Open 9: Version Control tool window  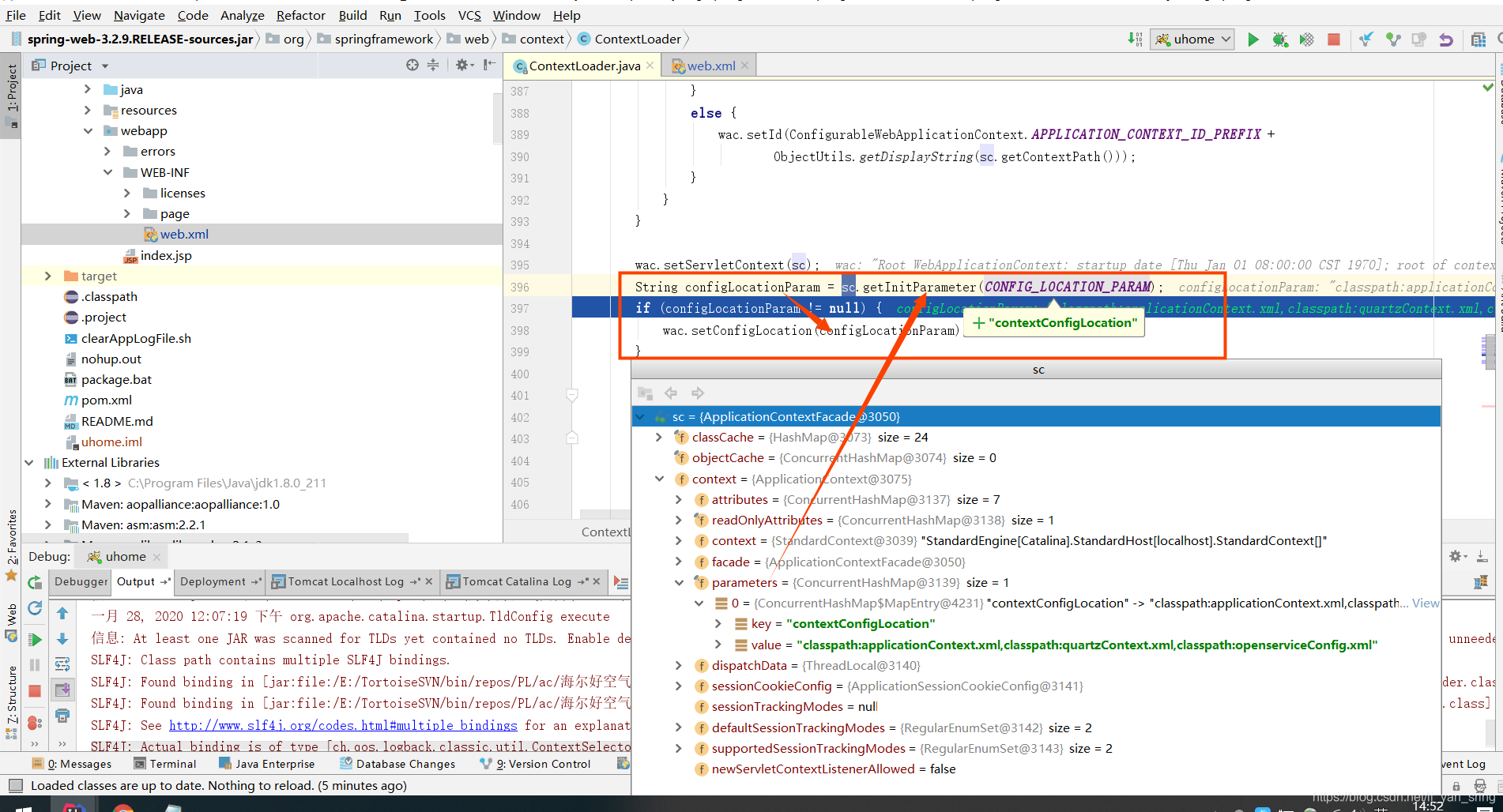pos(536,764)
